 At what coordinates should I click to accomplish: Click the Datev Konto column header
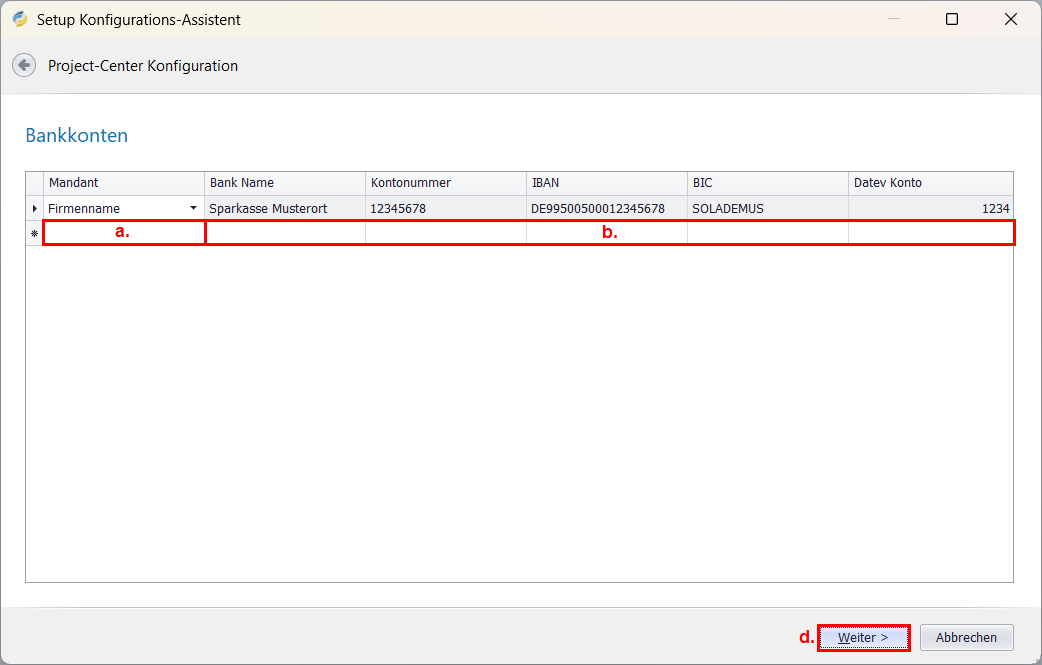pos(930,183)
